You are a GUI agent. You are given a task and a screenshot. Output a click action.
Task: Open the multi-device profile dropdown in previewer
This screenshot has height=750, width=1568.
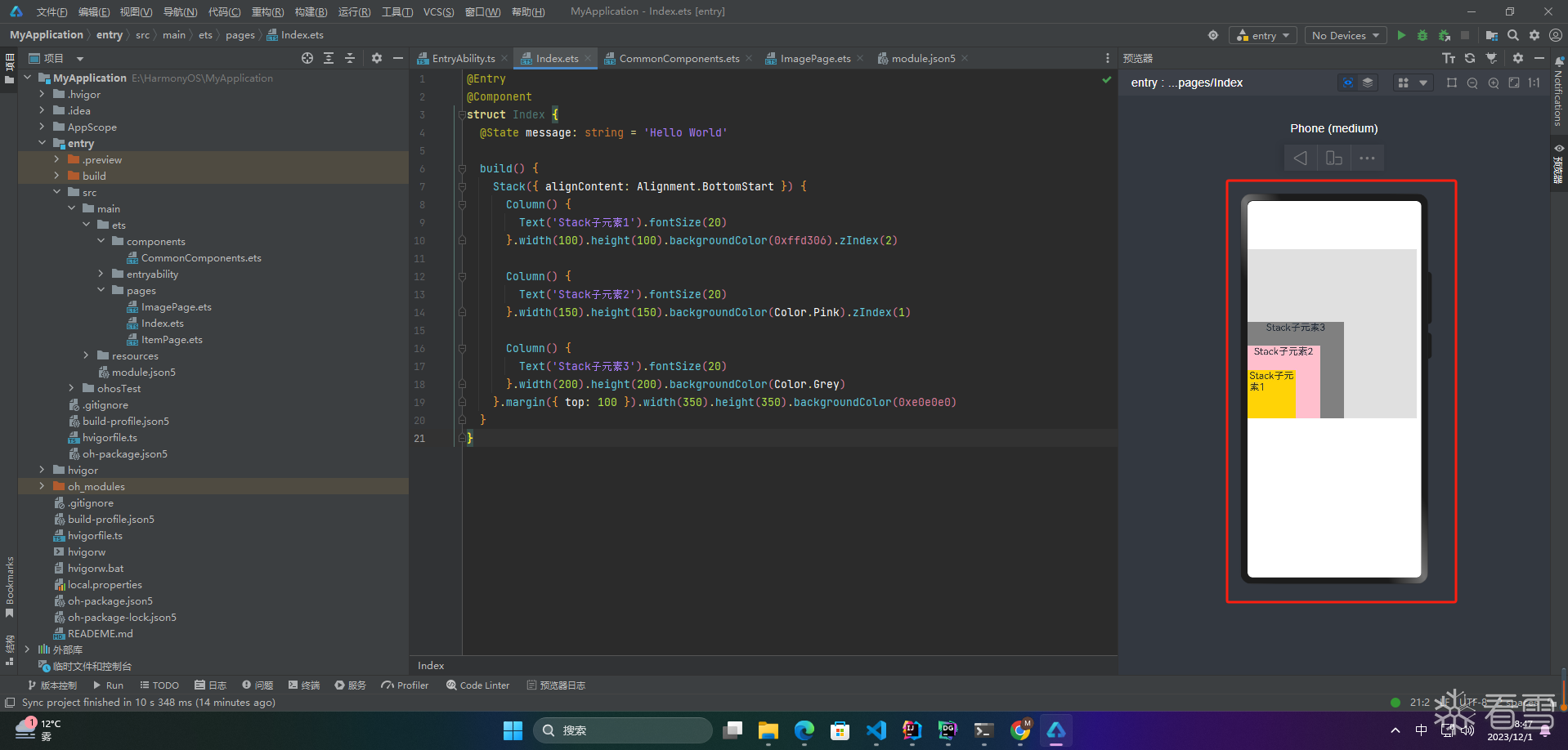1413,83
